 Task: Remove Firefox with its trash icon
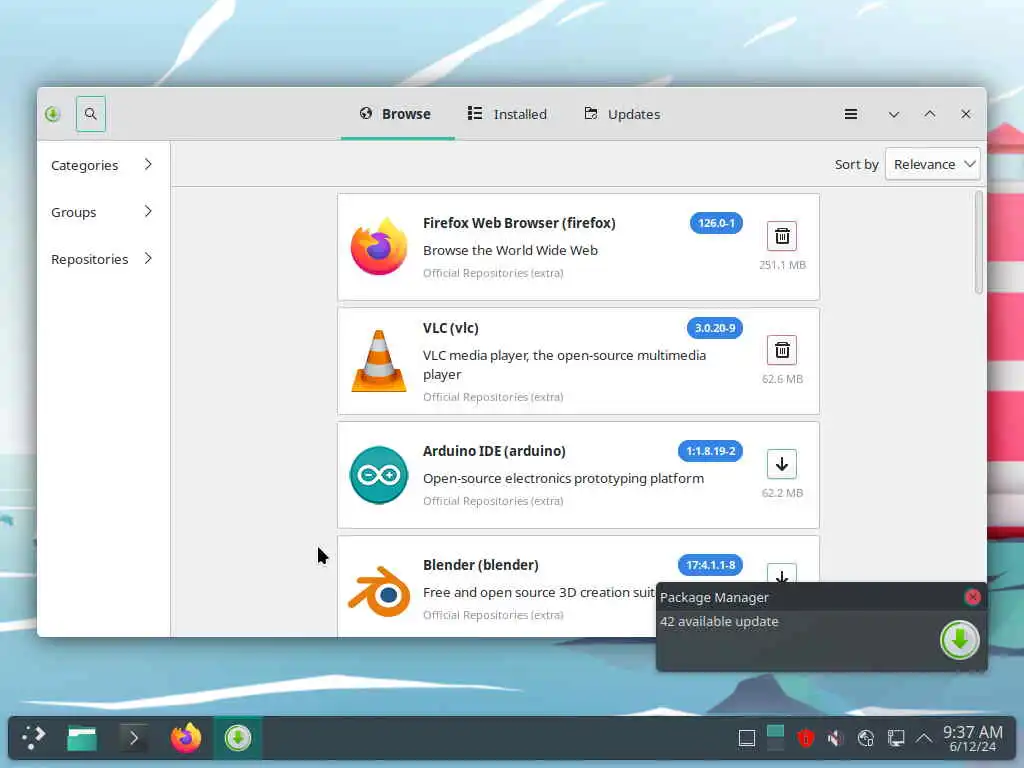[782, 236]
